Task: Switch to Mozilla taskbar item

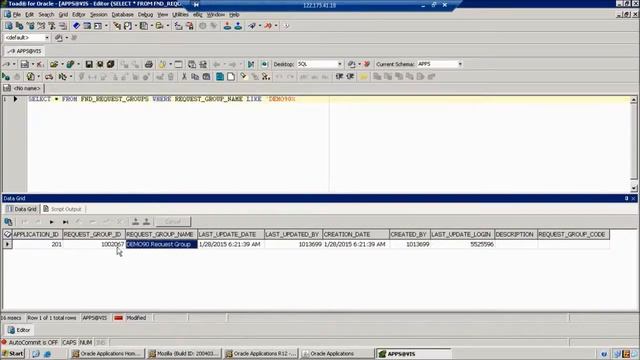Action: (x=184, y=353)
